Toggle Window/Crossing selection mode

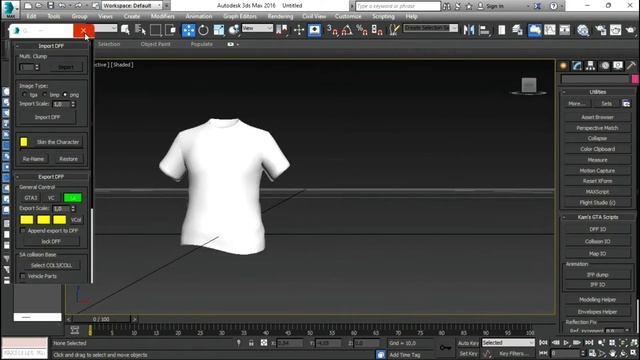[171, 30]
